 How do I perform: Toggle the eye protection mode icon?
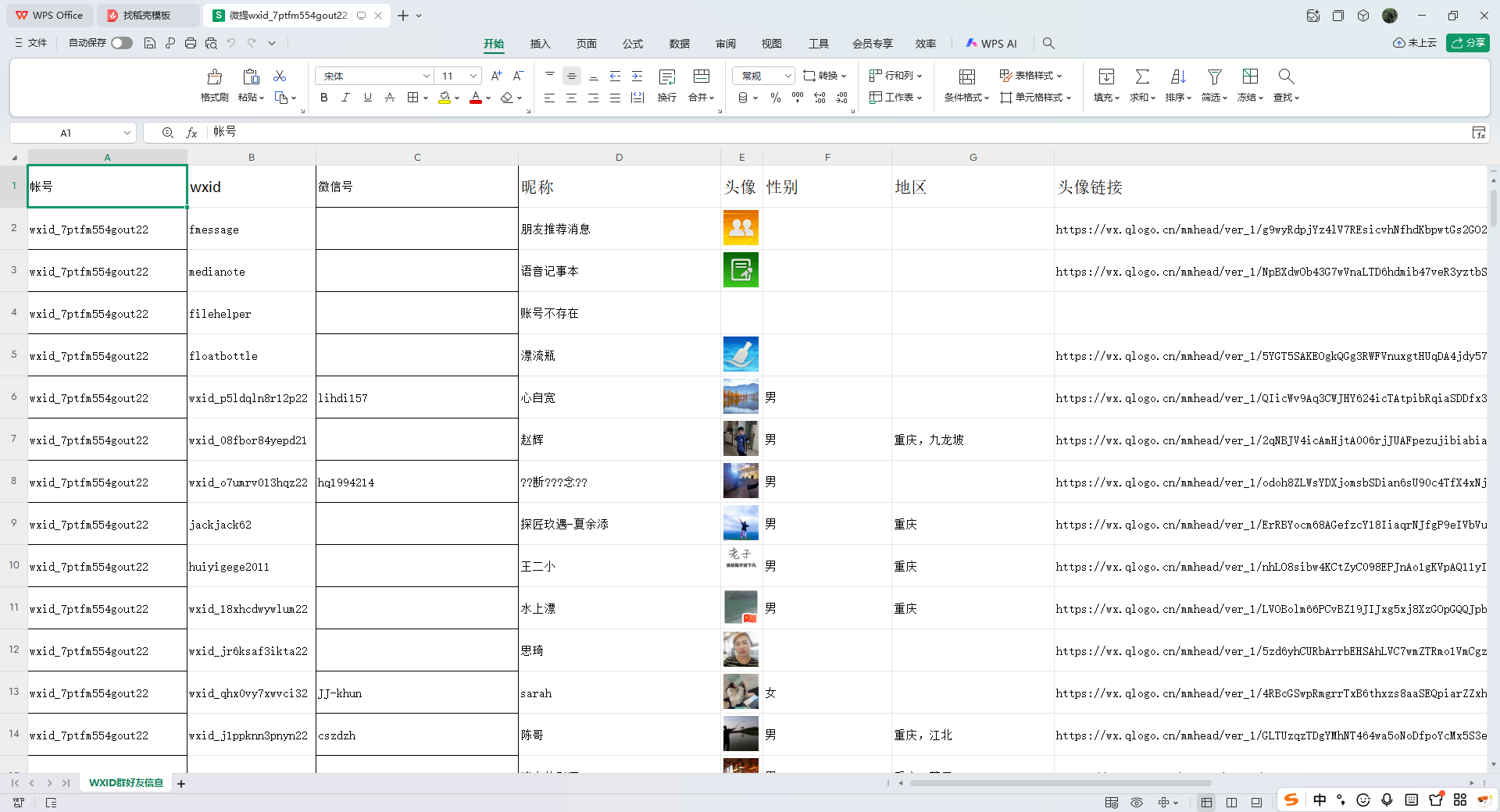pos(1137,803)
